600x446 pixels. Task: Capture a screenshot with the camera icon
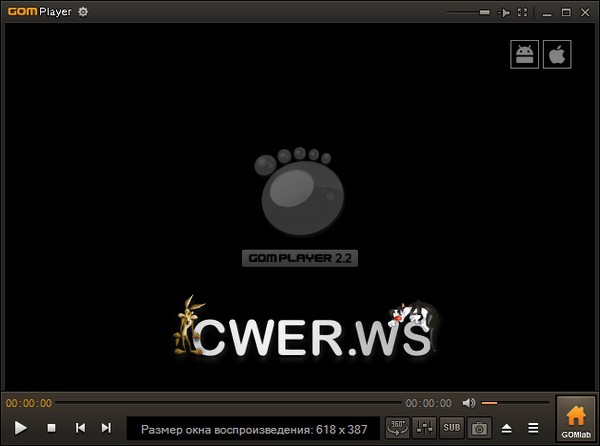[479, 428]
